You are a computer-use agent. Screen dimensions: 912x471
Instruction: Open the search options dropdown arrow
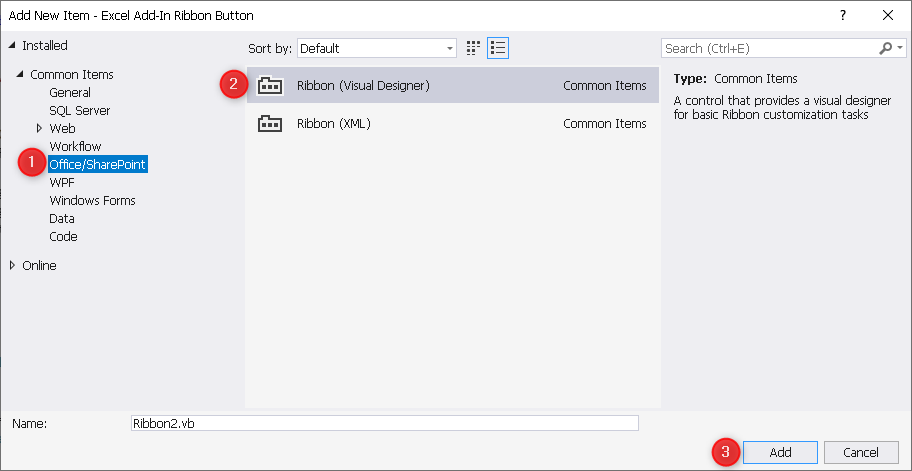pos(900,48)
